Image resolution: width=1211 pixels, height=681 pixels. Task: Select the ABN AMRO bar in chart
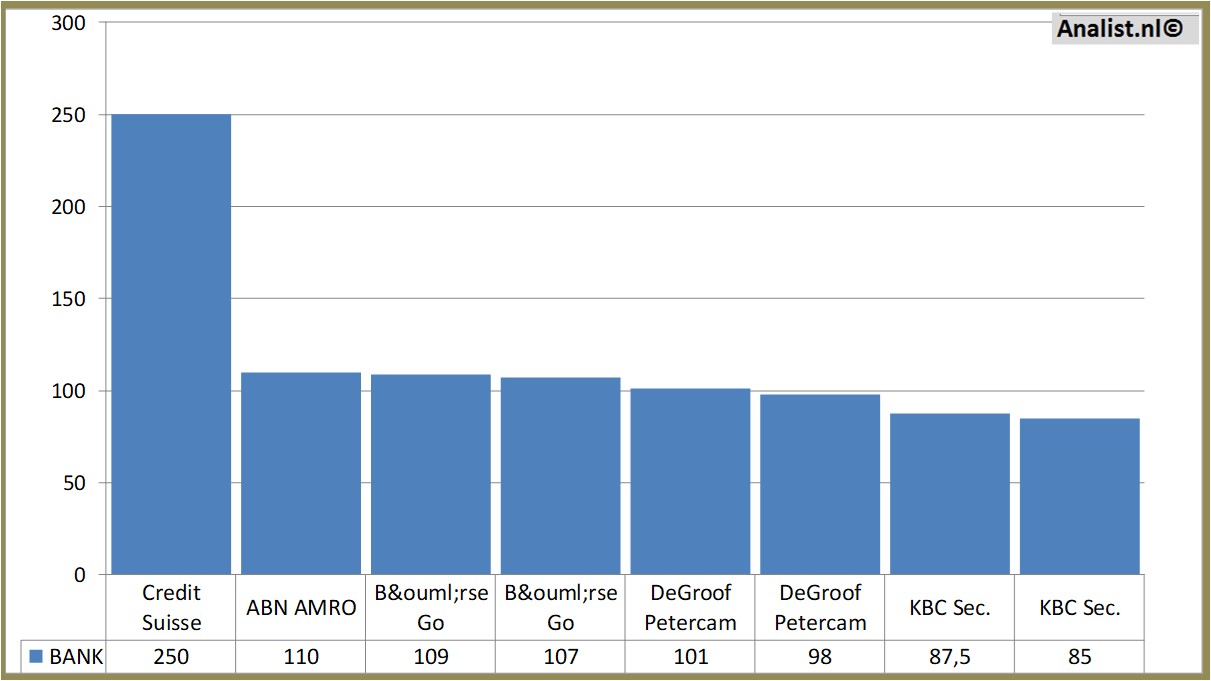301,473
